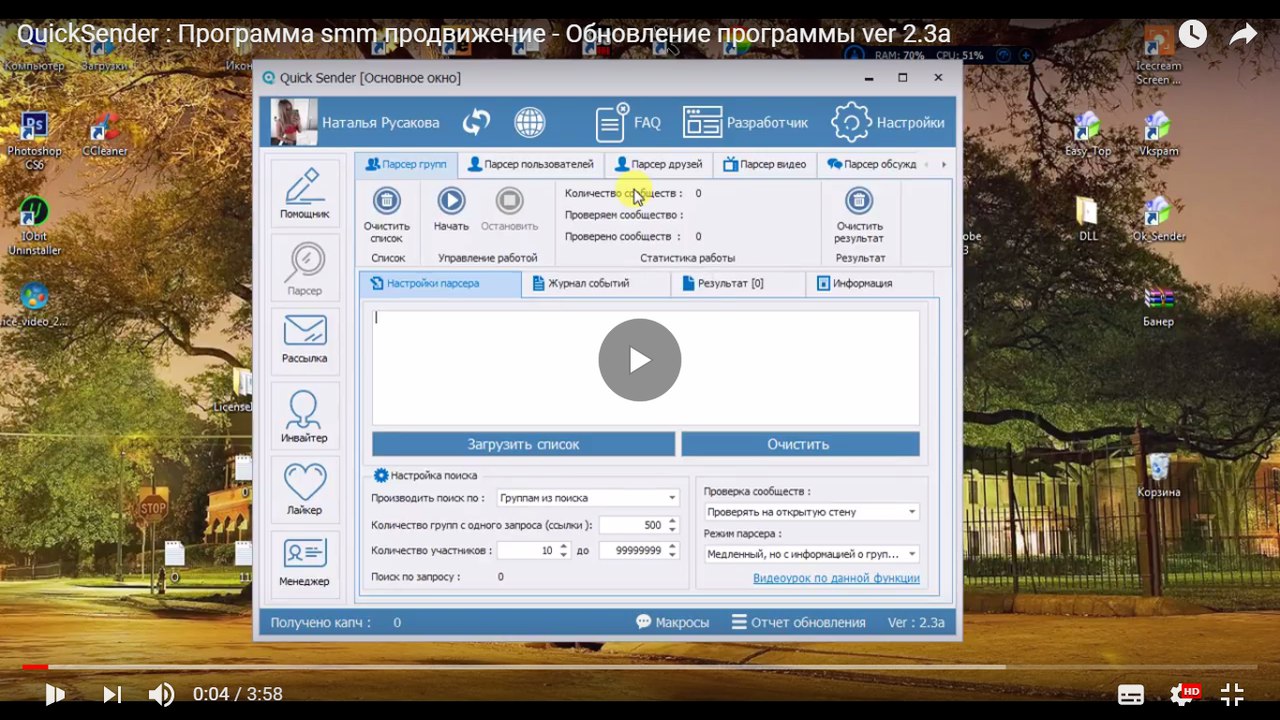Open Видеоурок по данной функции link

coord(836,578)
